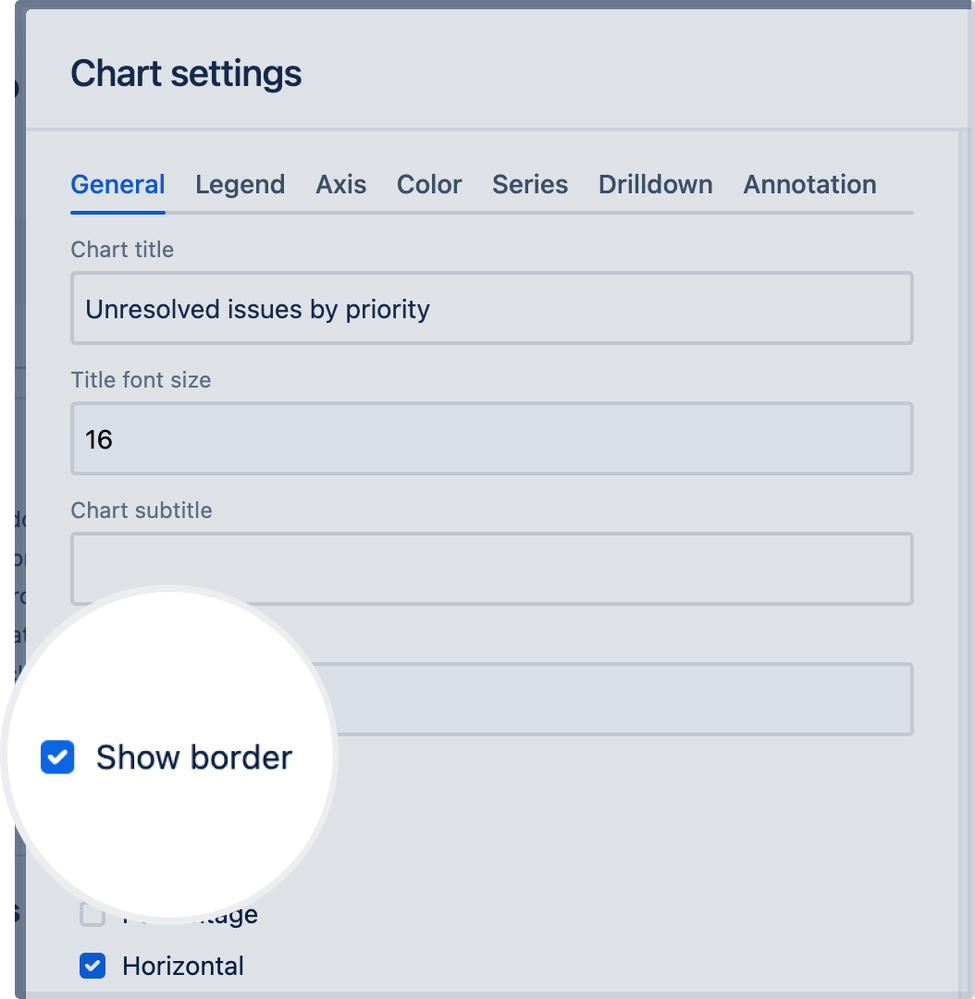Select the font size value 16

click(x=98, y=438)
